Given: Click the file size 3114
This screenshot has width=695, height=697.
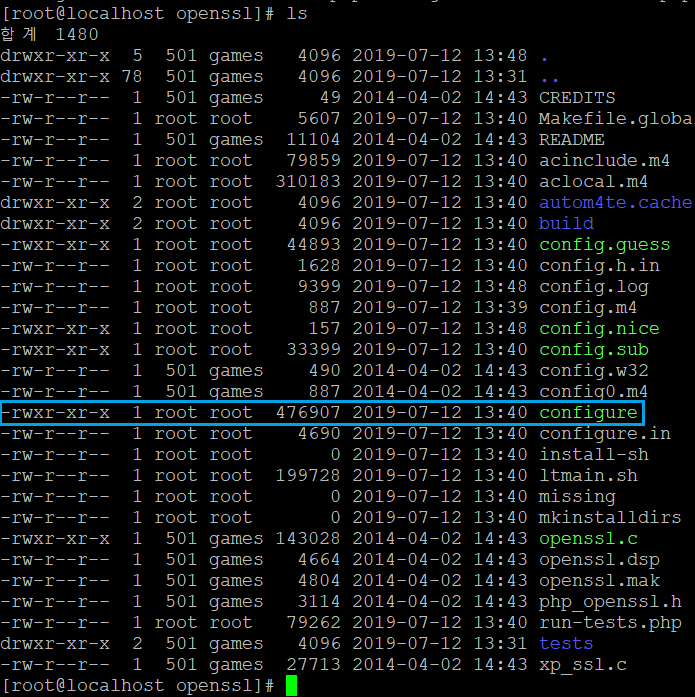Looking at the screenshot, I should point(319,602).
